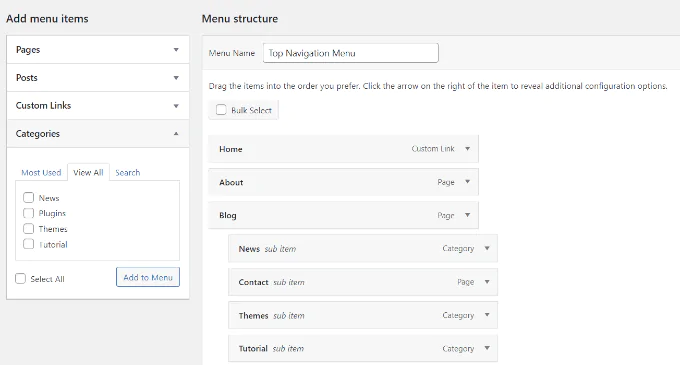Check the Tutorial category checkbox
The width and height of the screenshot is (680, 365).
click(x=29, y=244)
